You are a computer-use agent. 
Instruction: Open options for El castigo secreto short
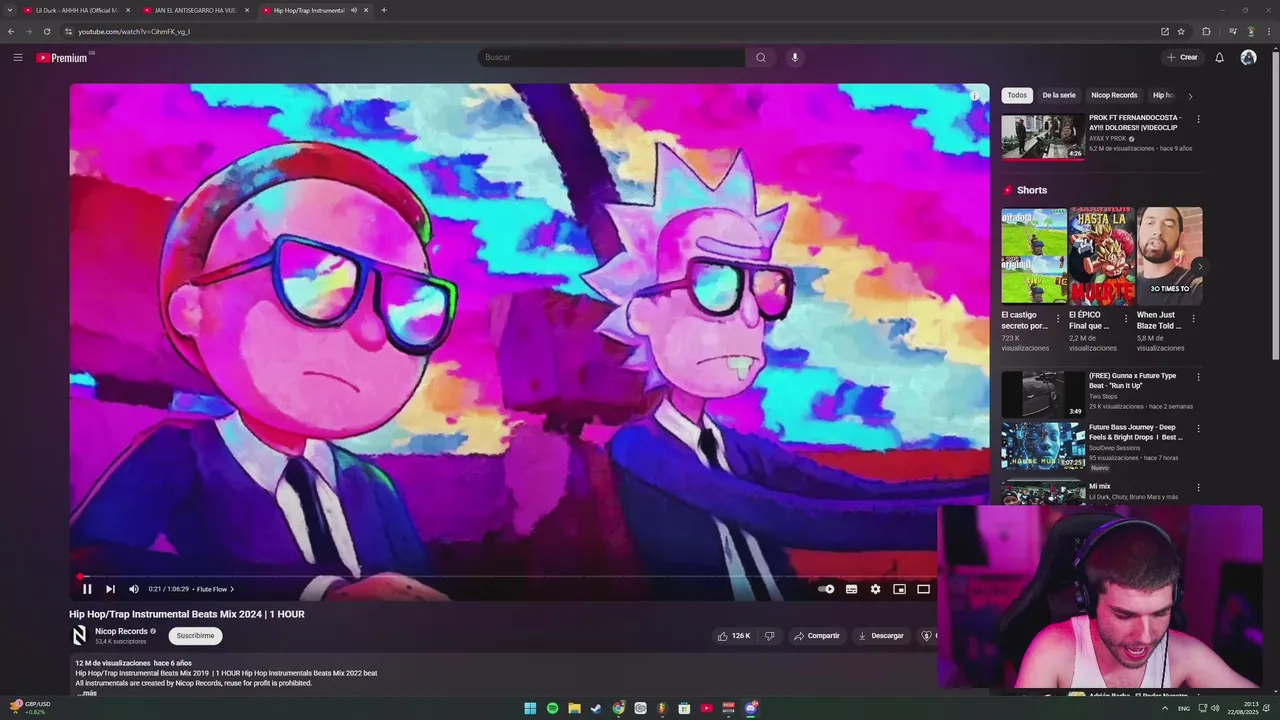point(1058,319)
